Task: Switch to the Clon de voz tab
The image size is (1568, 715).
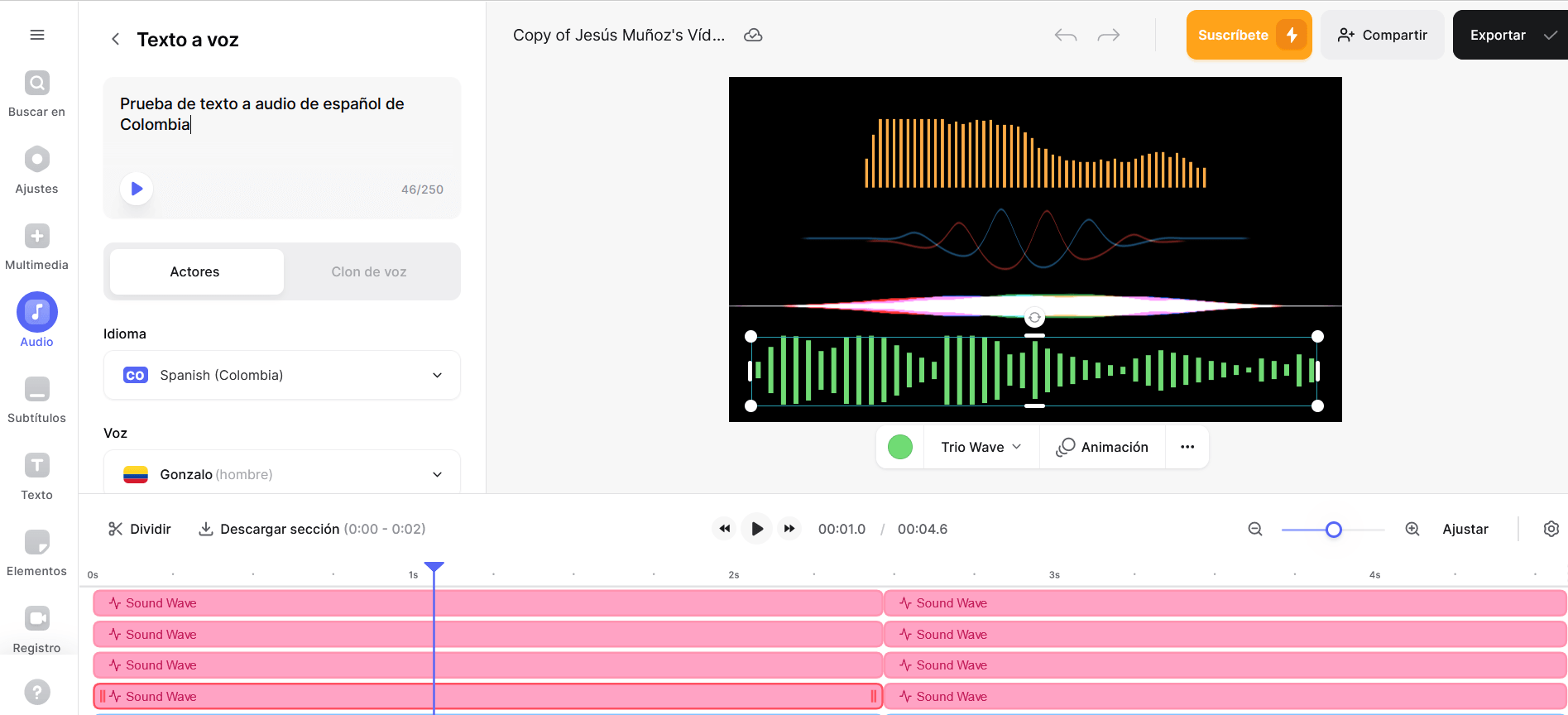Action: [x=369, y=271]
